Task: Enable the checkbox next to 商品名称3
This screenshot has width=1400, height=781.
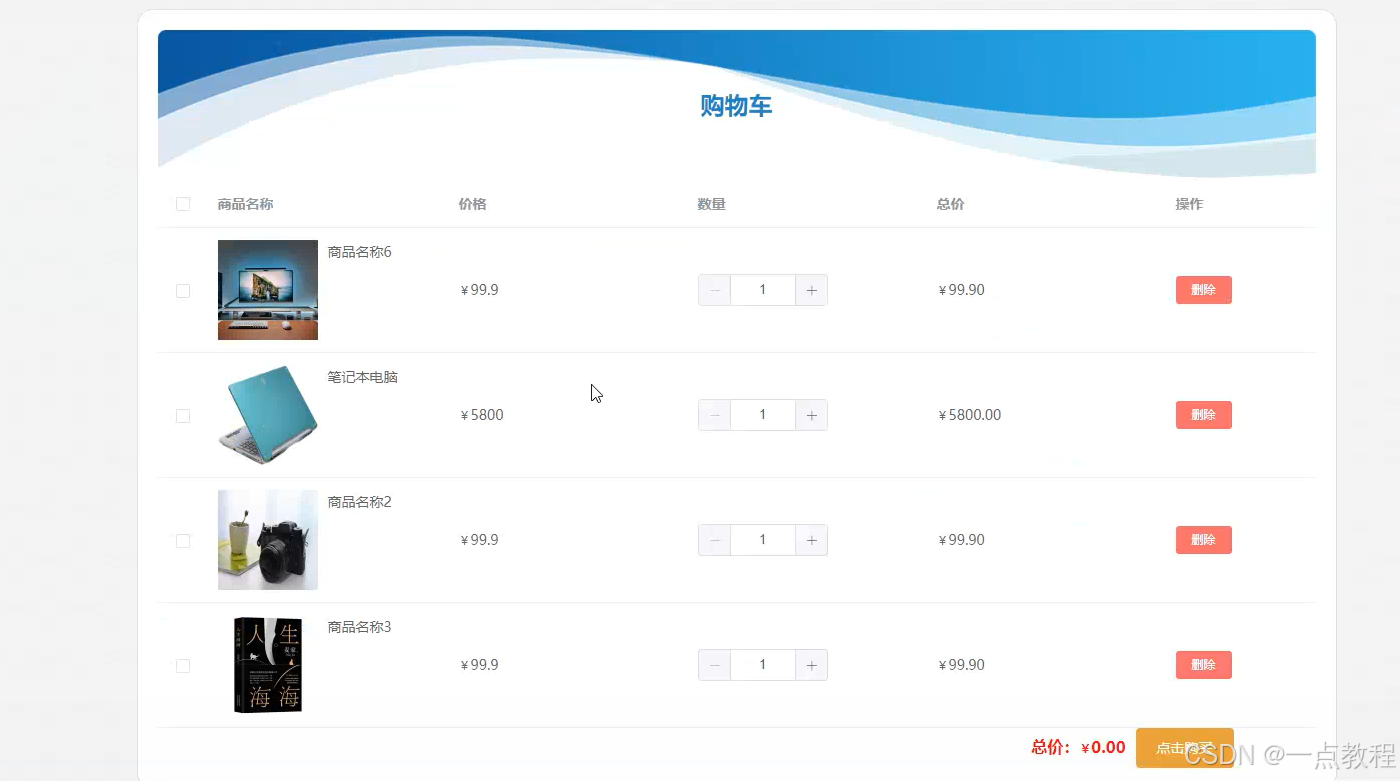Action: tap(183, 666)
